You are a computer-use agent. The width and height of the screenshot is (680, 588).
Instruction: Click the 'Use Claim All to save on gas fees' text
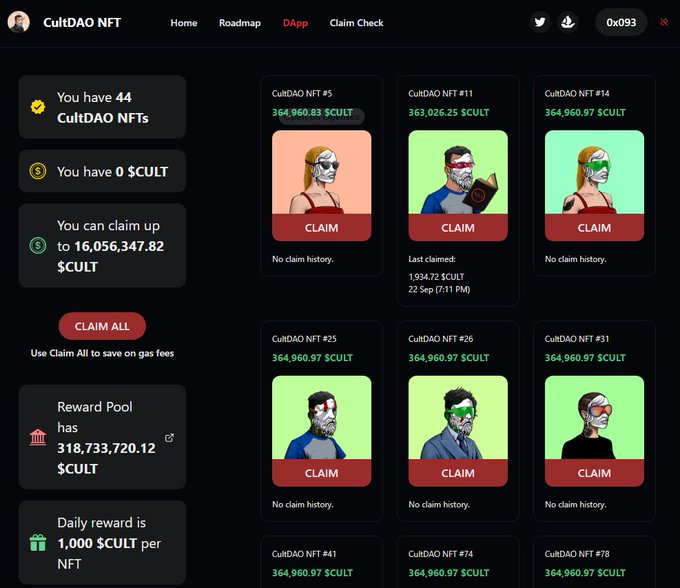[102, 353]
